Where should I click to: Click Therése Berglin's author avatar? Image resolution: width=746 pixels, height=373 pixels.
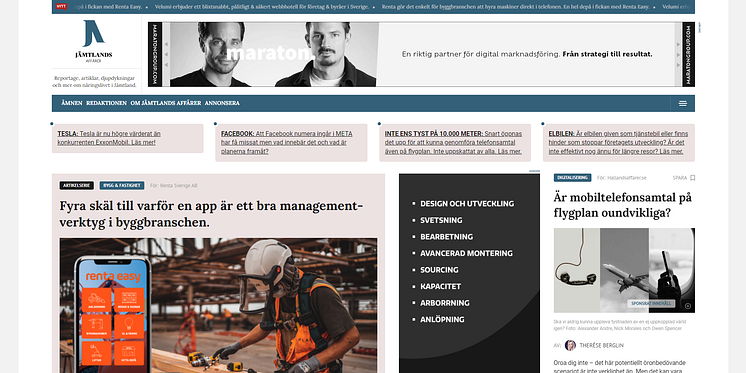click(570, 345)
